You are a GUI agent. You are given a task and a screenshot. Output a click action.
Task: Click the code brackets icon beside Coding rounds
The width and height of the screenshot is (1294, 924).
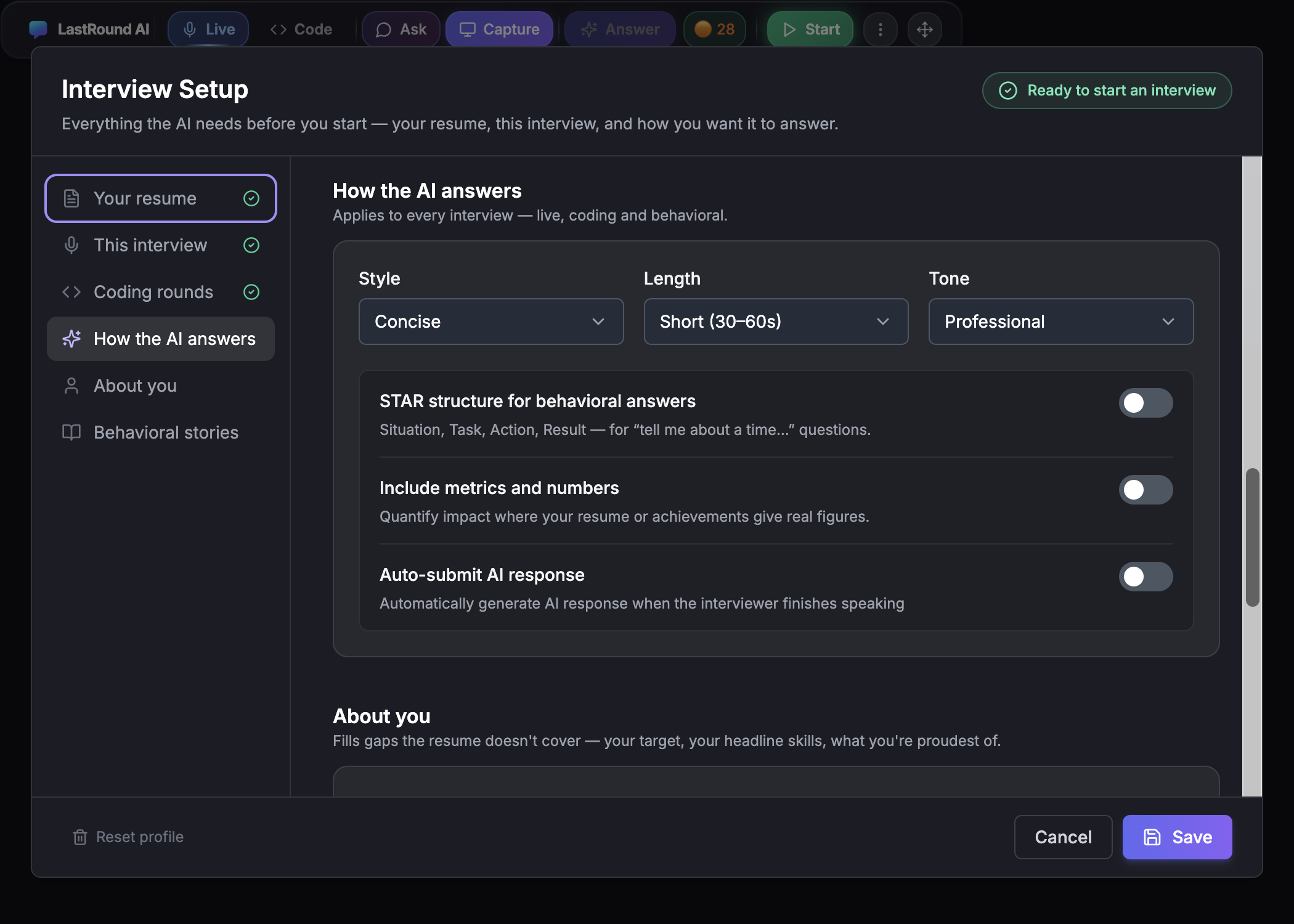coord(71,292)
